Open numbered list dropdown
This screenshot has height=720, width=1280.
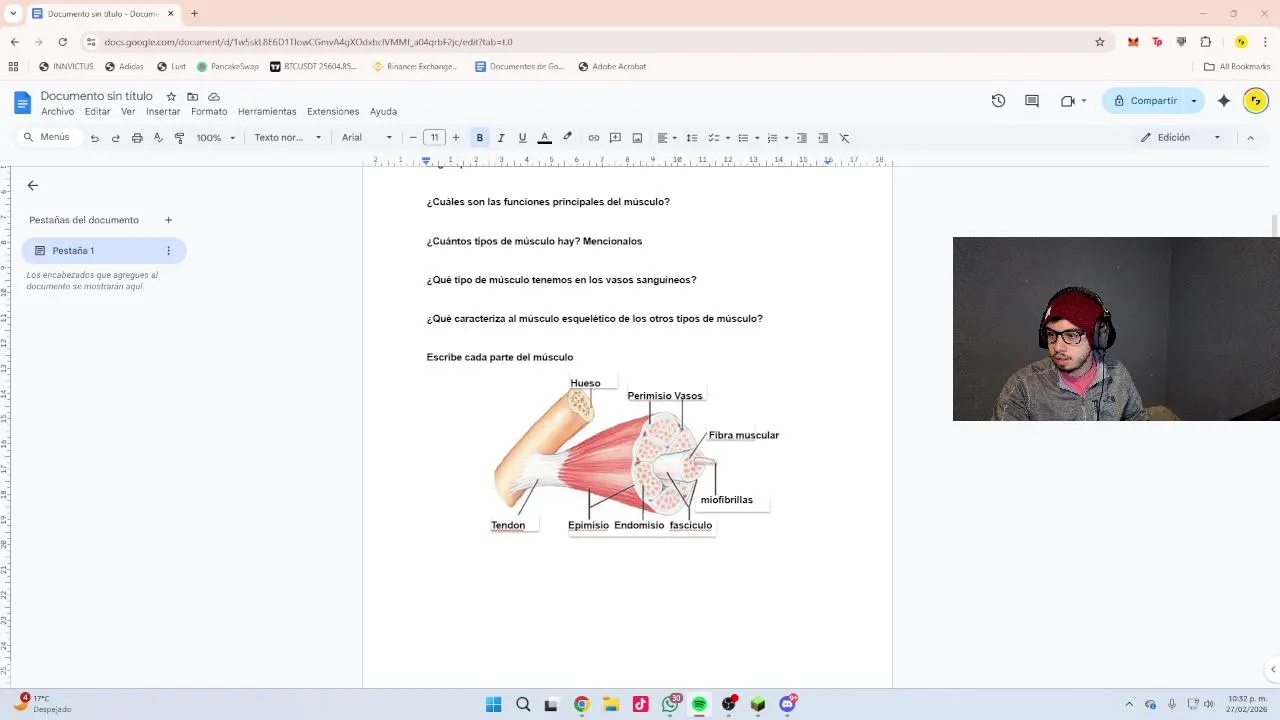(x=778, y=138)
